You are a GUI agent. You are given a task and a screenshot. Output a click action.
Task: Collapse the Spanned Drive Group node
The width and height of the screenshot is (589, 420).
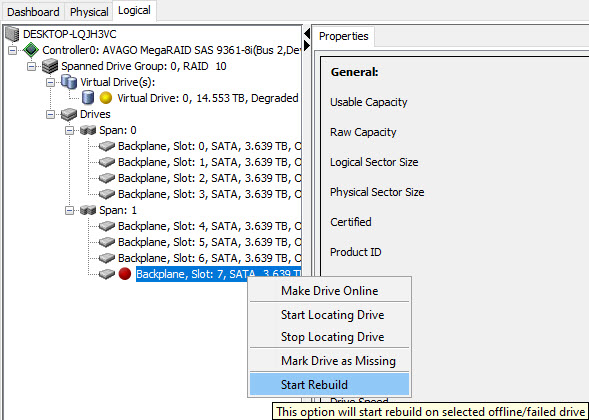click(31, 66)
